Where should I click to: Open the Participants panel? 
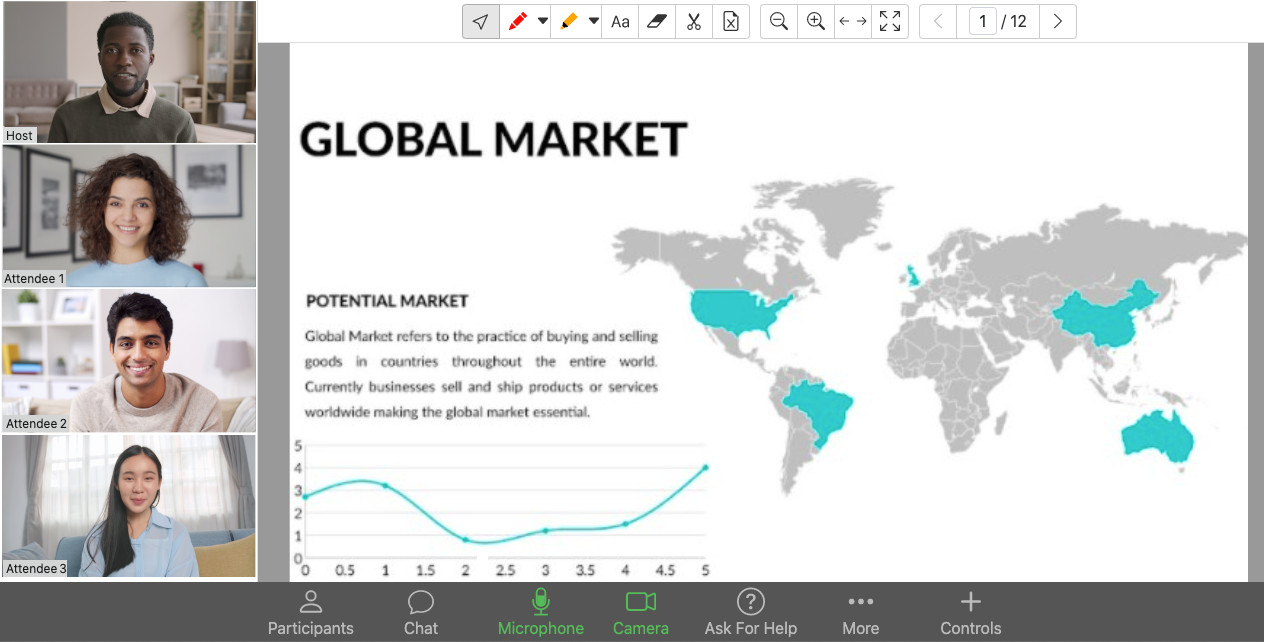[x=311, y=613]
